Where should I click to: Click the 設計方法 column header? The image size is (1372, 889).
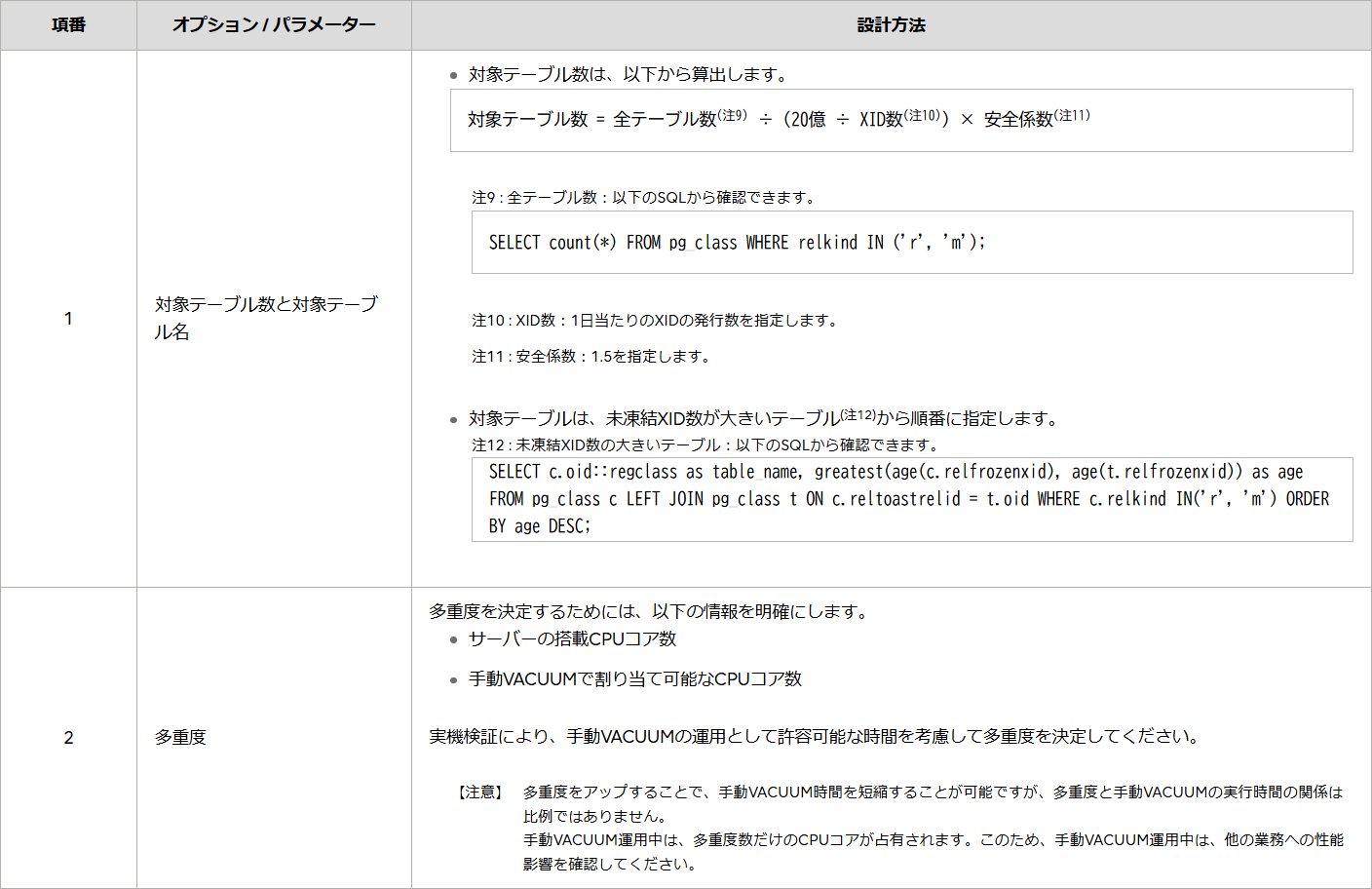[890, 26]
